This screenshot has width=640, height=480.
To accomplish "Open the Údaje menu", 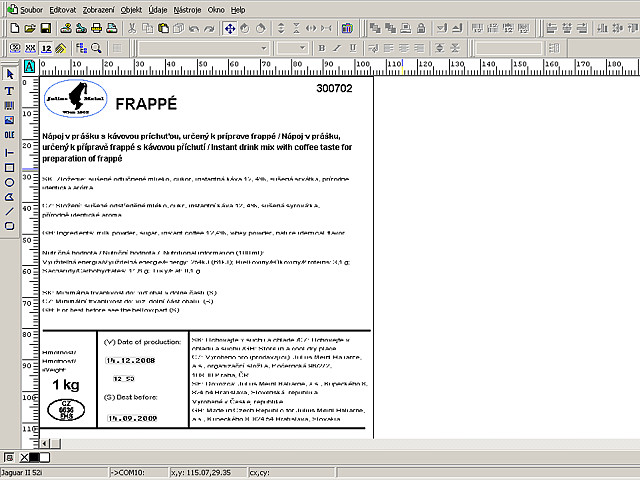I will [x=158, y=10].
